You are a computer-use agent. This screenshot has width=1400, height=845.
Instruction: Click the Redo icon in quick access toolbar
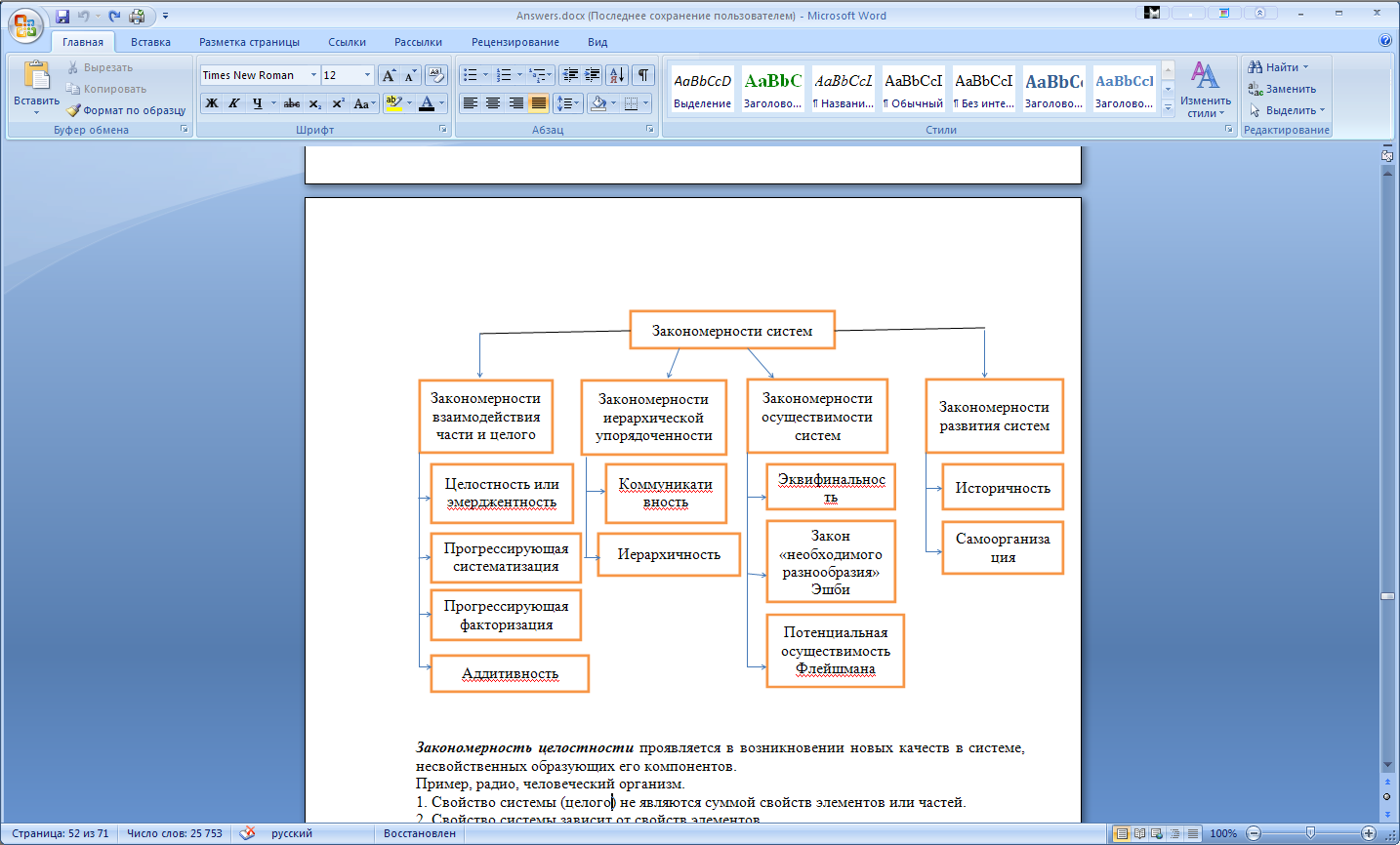pyautogui.click(x=115, y=16)
